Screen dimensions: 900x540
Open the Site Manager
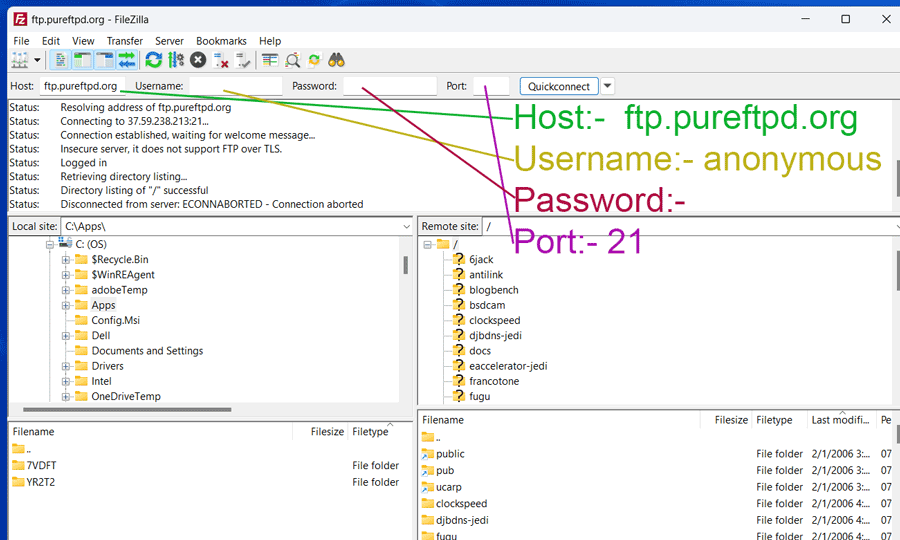20,60
